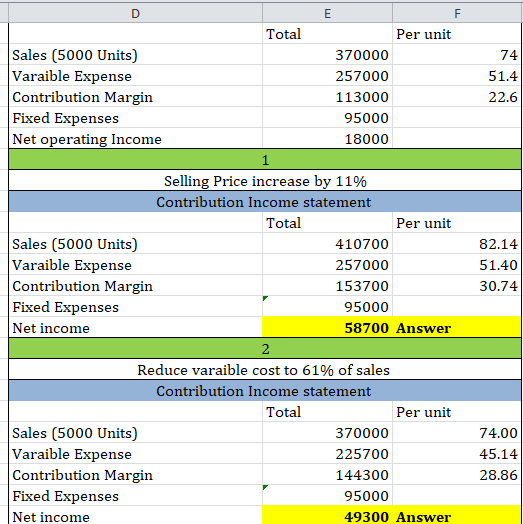Select the Sales (5000 Units) label in the 74.00 row
The height and width of the screenshot is (524, 523).
click(75, 433)
